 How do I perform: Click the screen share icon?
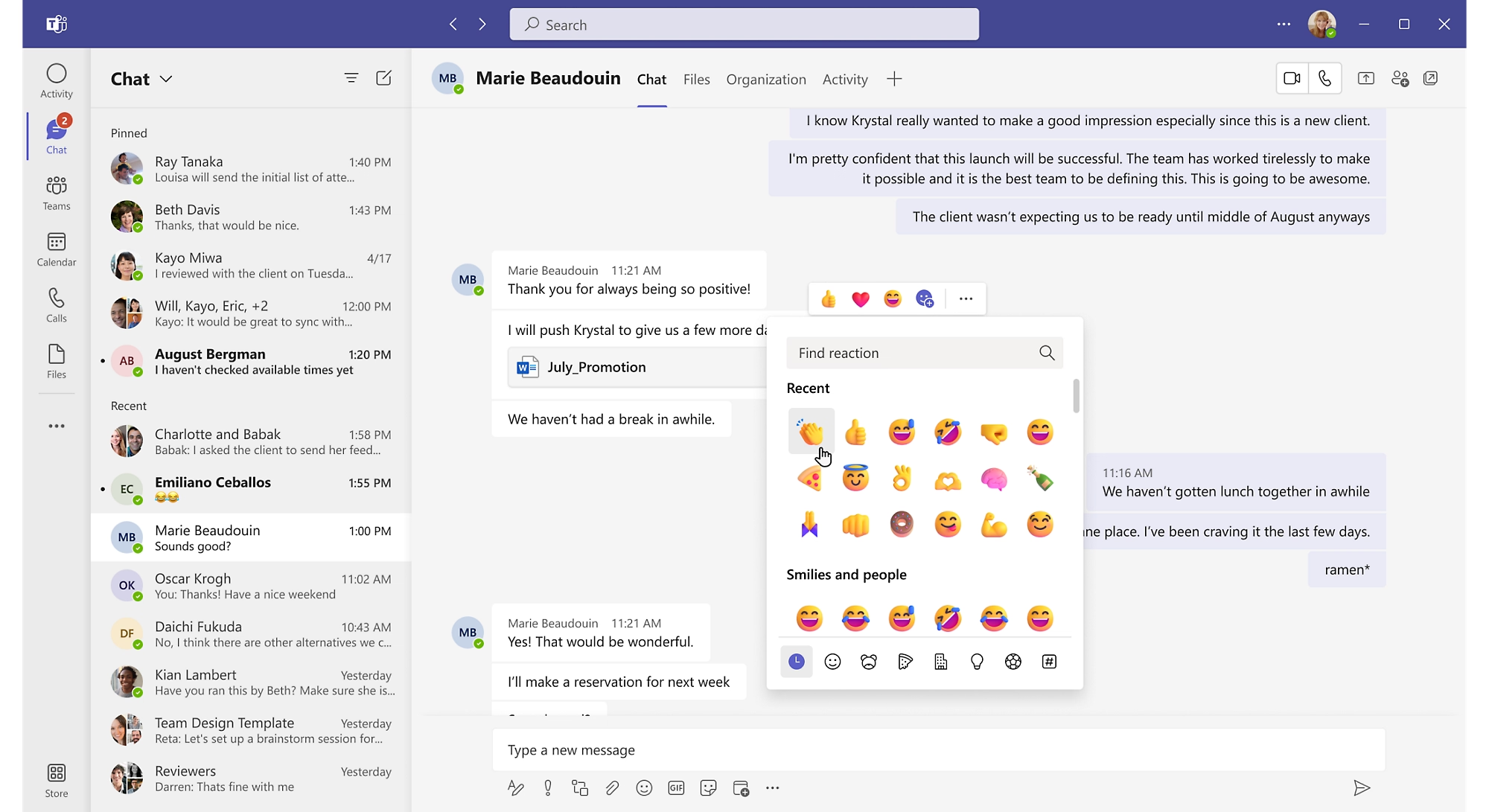click(x=1366, y=79)
